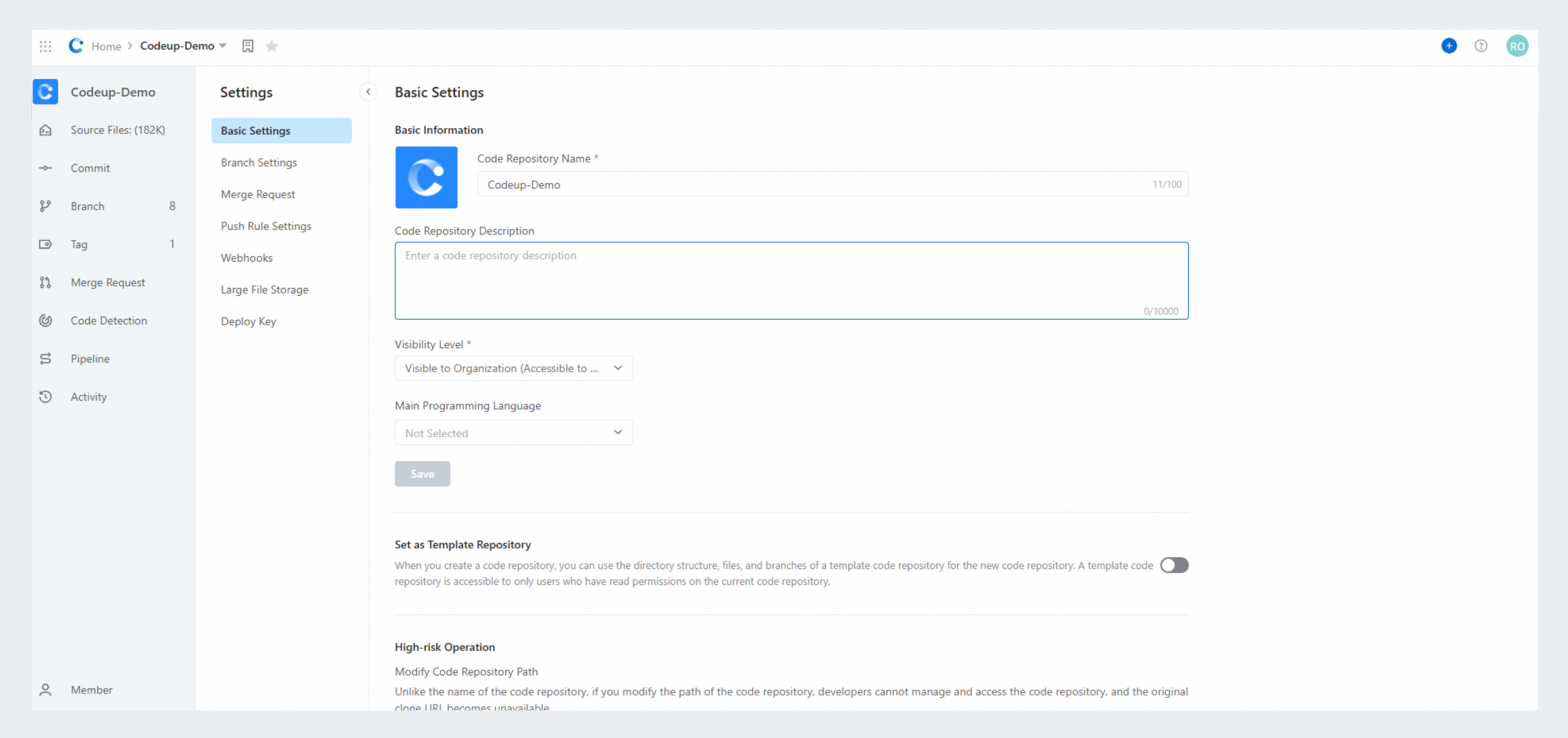Screen dimensions: 1568x738
Task: Focus the Code Repository Description text area
Action: point(791,281)
